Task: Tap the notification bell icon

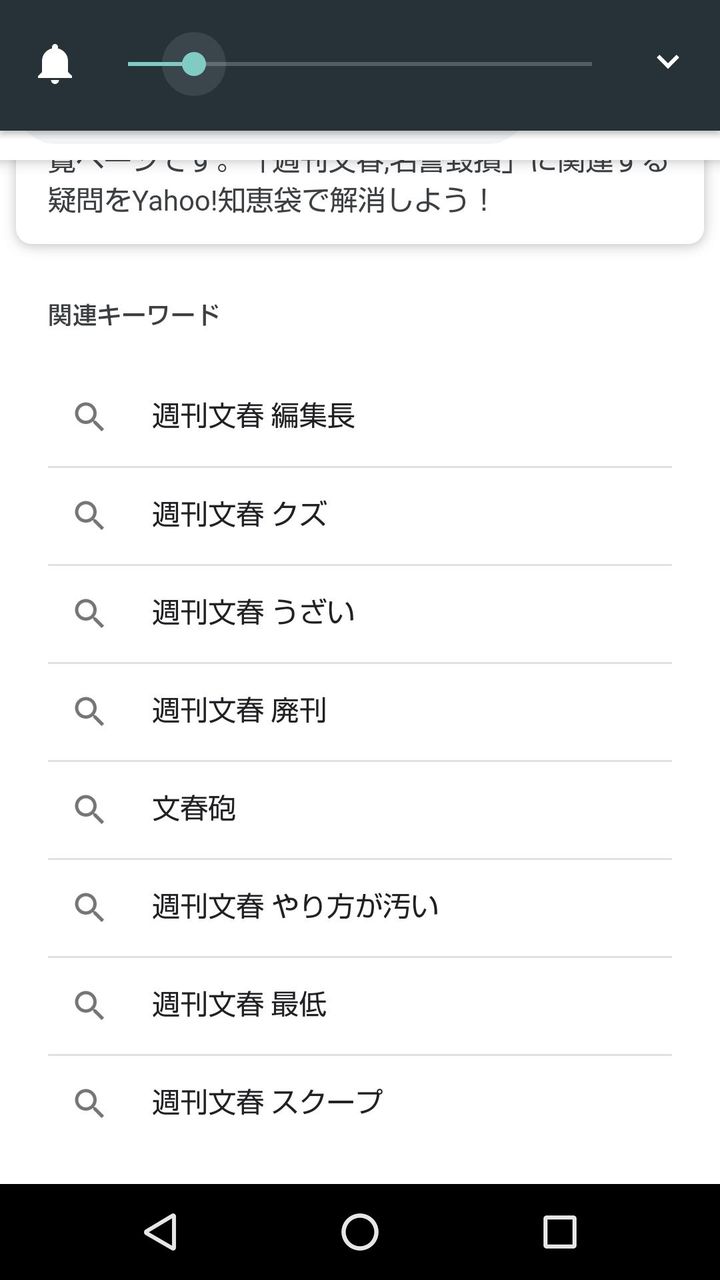Action: pyautogui.click(x=55, y=64)
